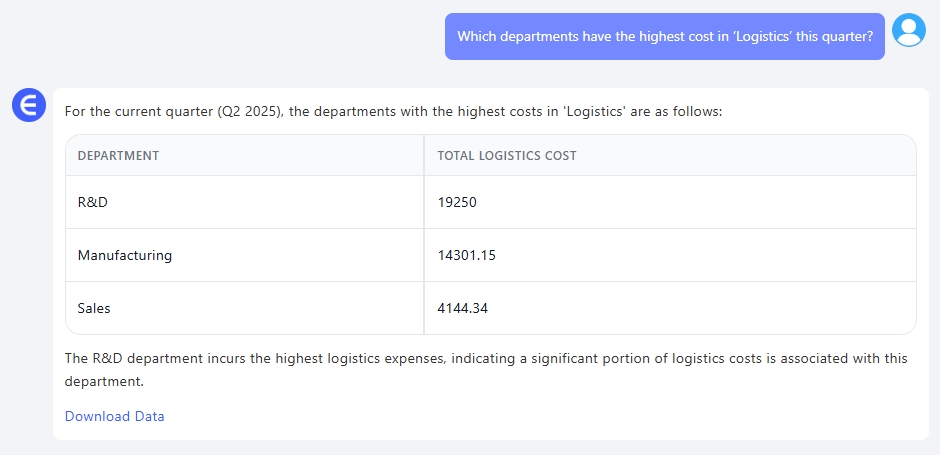Click the Manufacturing department cell

coord(124,255)
